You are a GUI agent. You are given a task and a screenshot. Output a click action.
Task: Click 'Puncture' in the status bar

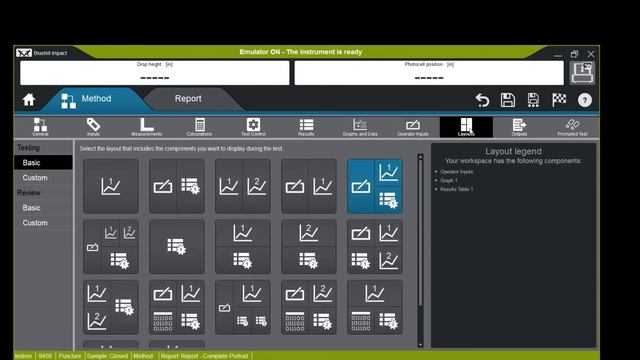[70, 356]
